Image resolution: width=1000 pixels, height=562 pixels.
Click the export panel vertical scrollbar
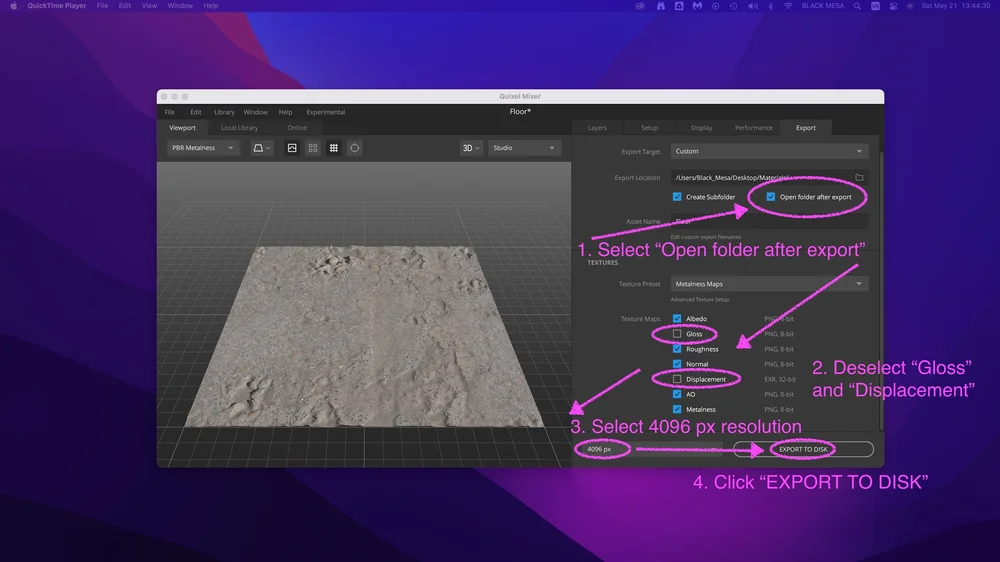pyautogui.click(x=881, y=290)
